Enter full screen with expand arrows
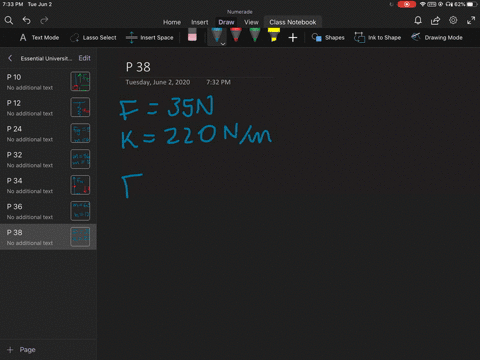The width and height of the screenshot is (480, 360). (471, 20)
